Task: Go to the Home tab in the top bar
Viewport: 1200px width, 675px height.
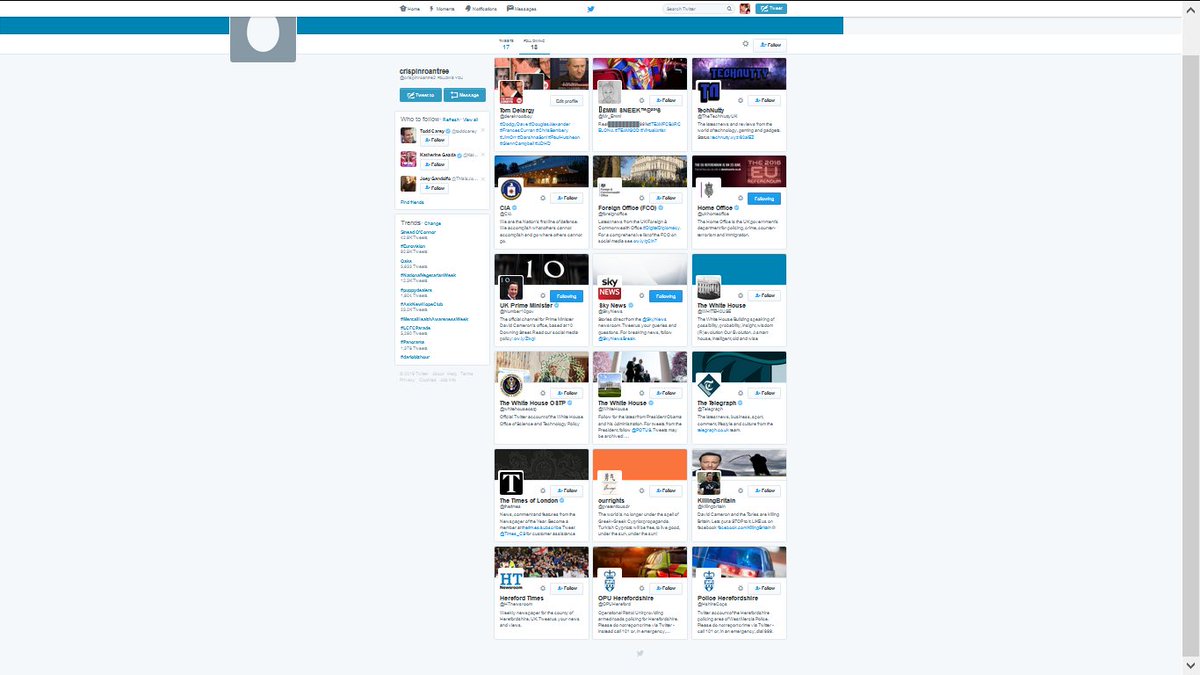Action: (409, 8)
